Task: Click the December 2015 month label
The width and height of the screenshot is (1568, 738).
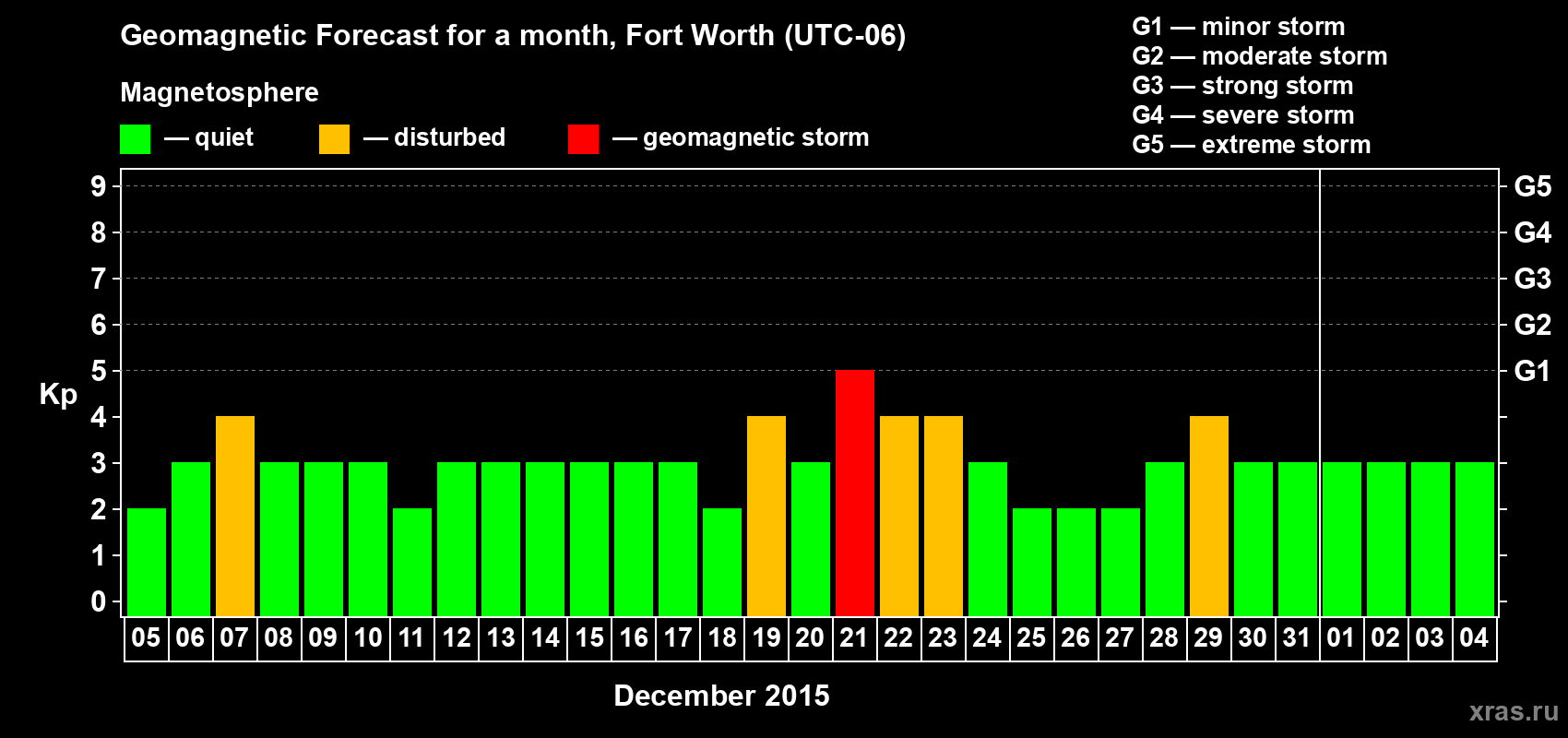Action: (x=721, y=696)
